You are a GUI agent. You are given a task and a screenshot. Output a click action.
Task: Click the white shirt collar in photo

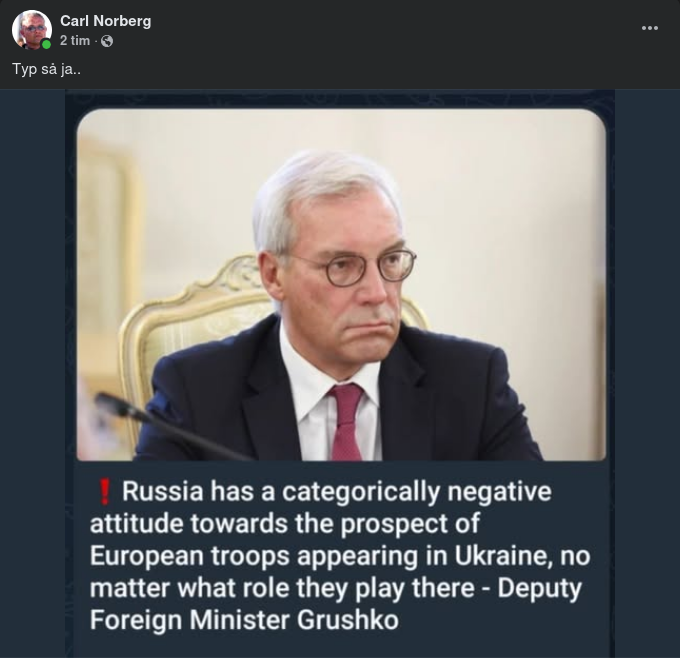310,380
